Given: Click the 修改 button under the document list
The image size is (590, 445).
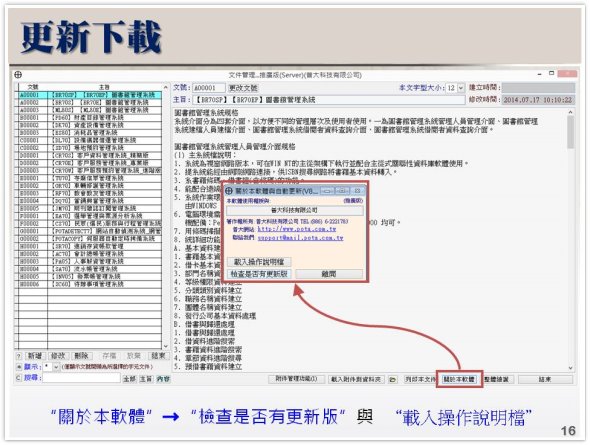Looking at the screenshot, I should (58, 355).
